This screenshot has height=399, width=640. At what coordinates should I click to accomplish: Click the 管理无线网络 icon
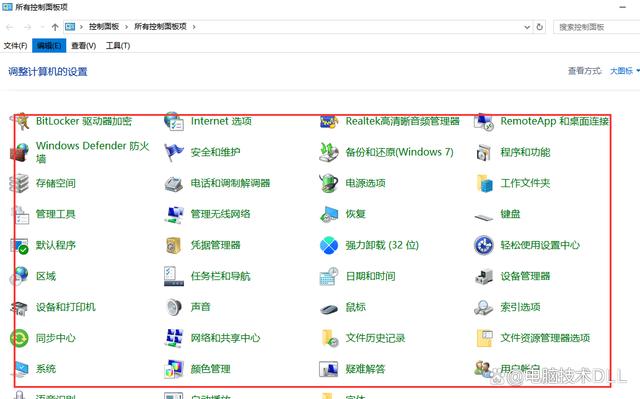(174, 214)
